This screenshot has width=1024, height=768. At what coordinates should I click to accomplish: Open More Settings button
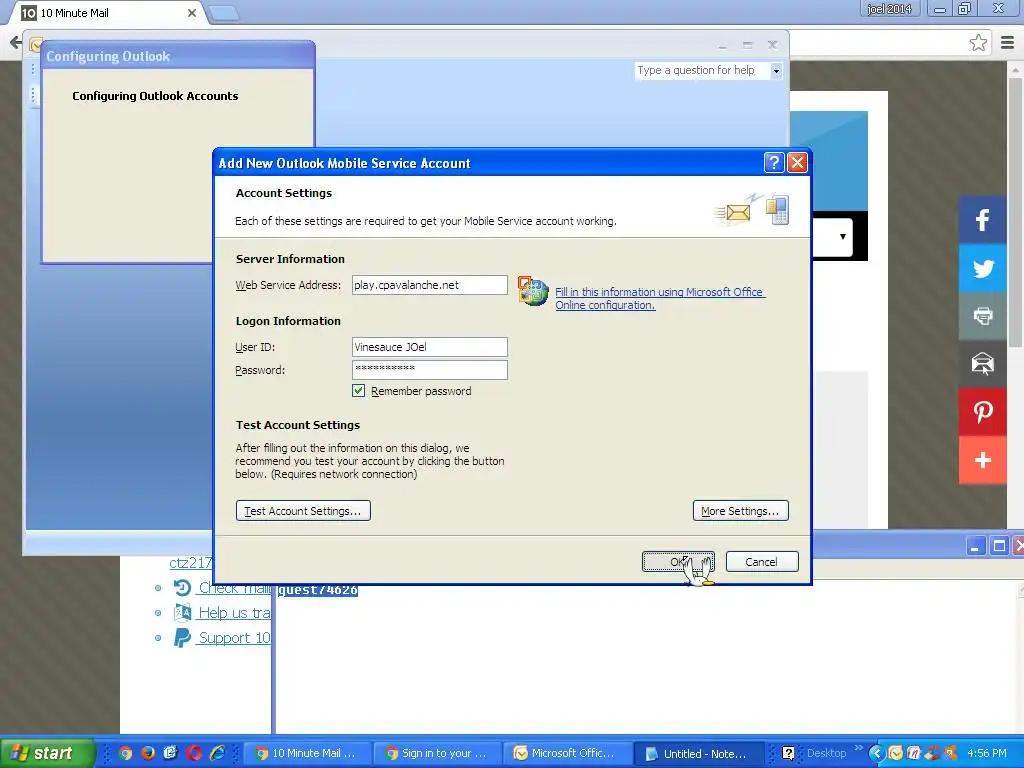click(x=740, y=511)
